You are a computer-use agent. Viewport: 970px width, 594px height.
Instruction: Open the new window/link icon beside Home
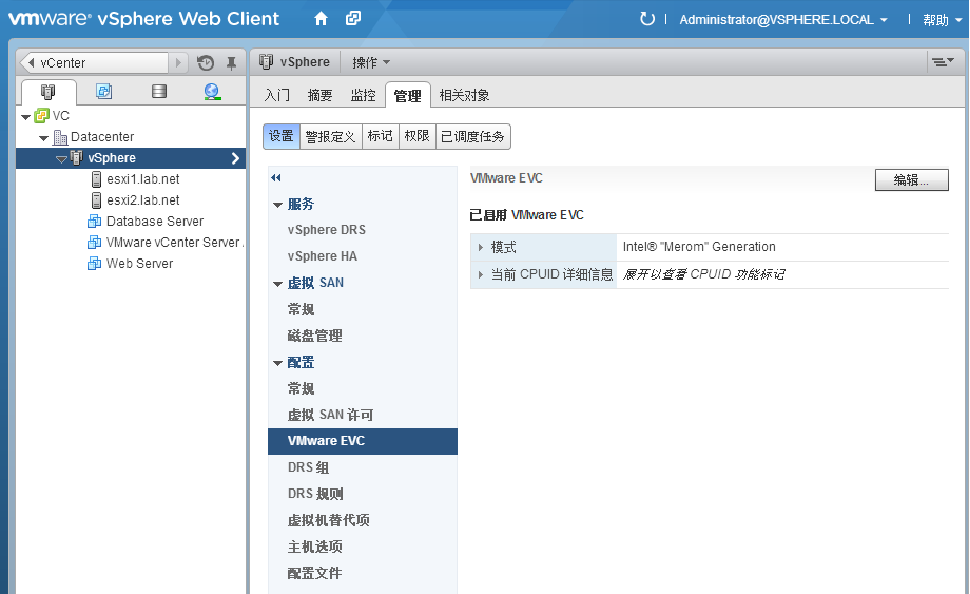(353, 19)
